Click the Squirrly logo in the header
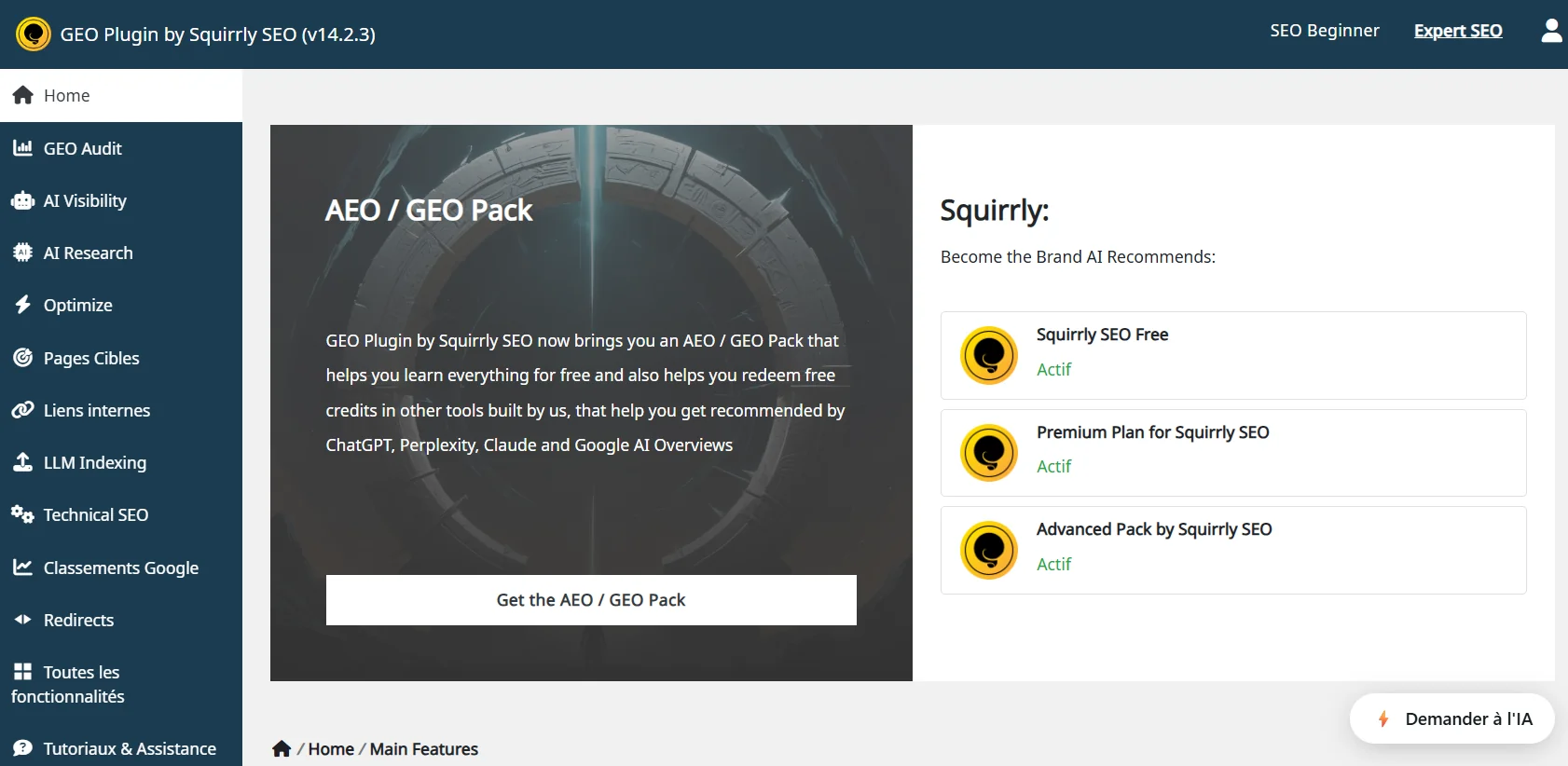Image resolution: width=1568 pixels, height=766 pixels. pyautogui.click(x=34, y=34)
